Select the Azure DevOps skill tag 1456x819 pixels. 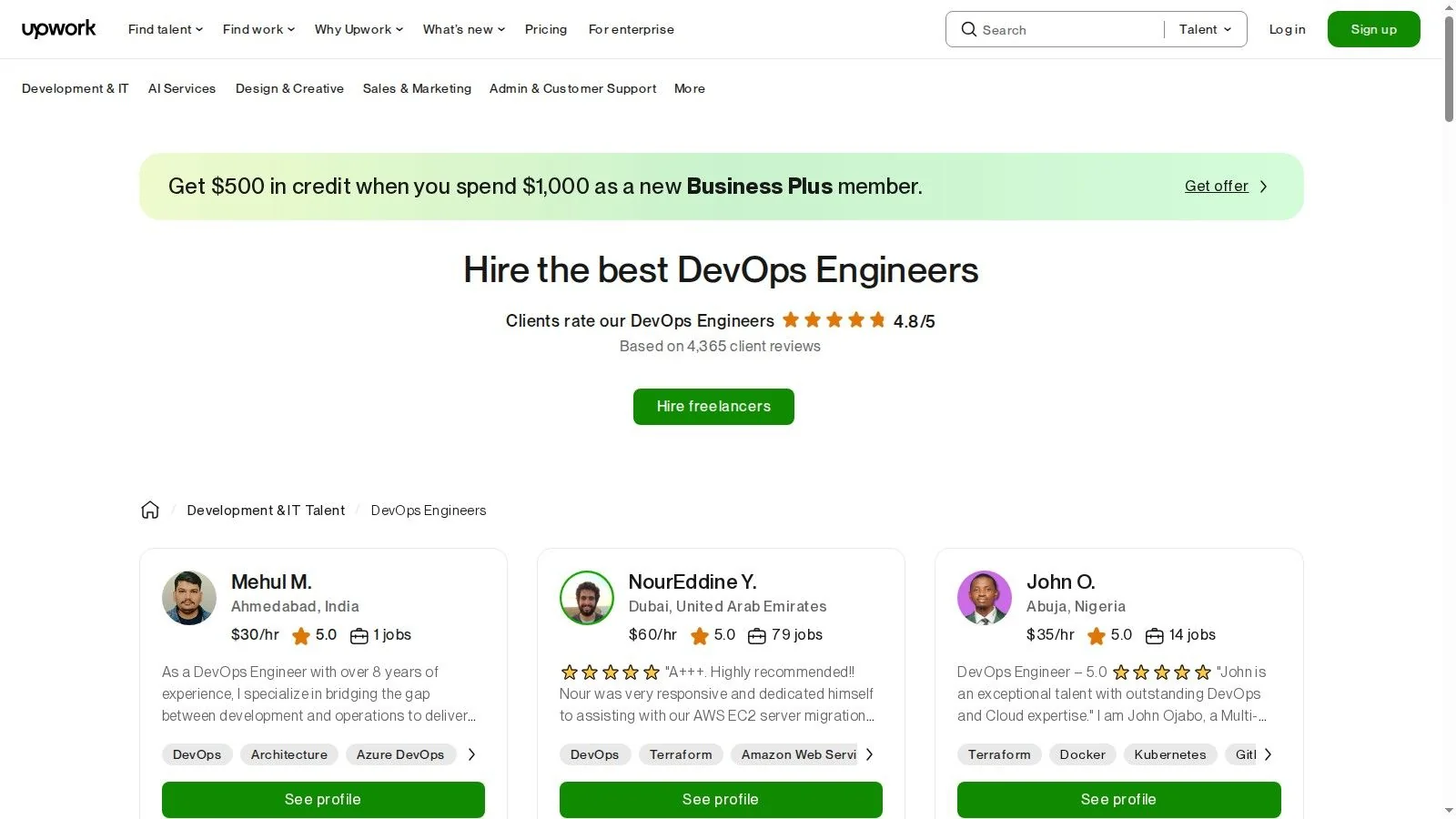click(400, 754)
